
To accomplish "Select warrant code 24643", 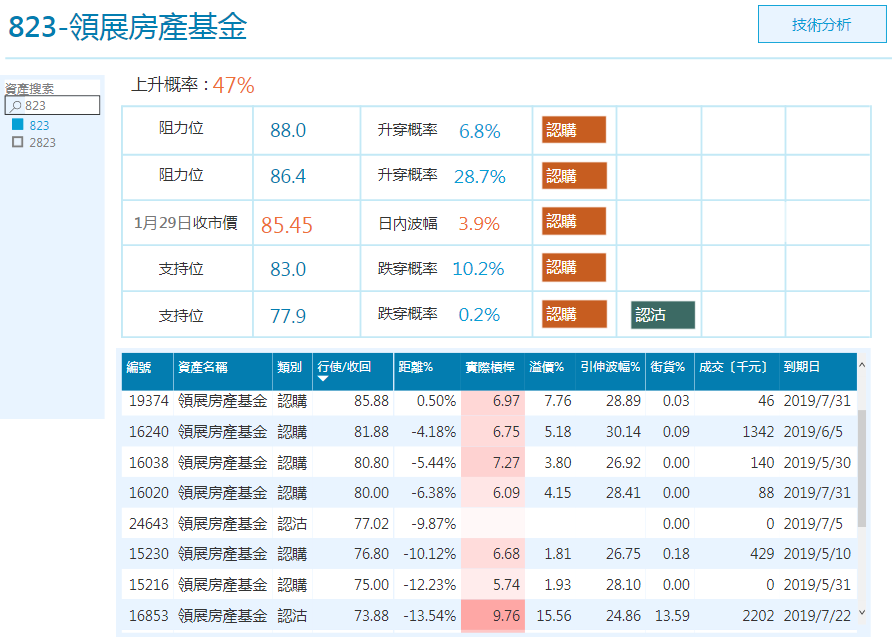I will pyautogui.click(x=148, y=524).
